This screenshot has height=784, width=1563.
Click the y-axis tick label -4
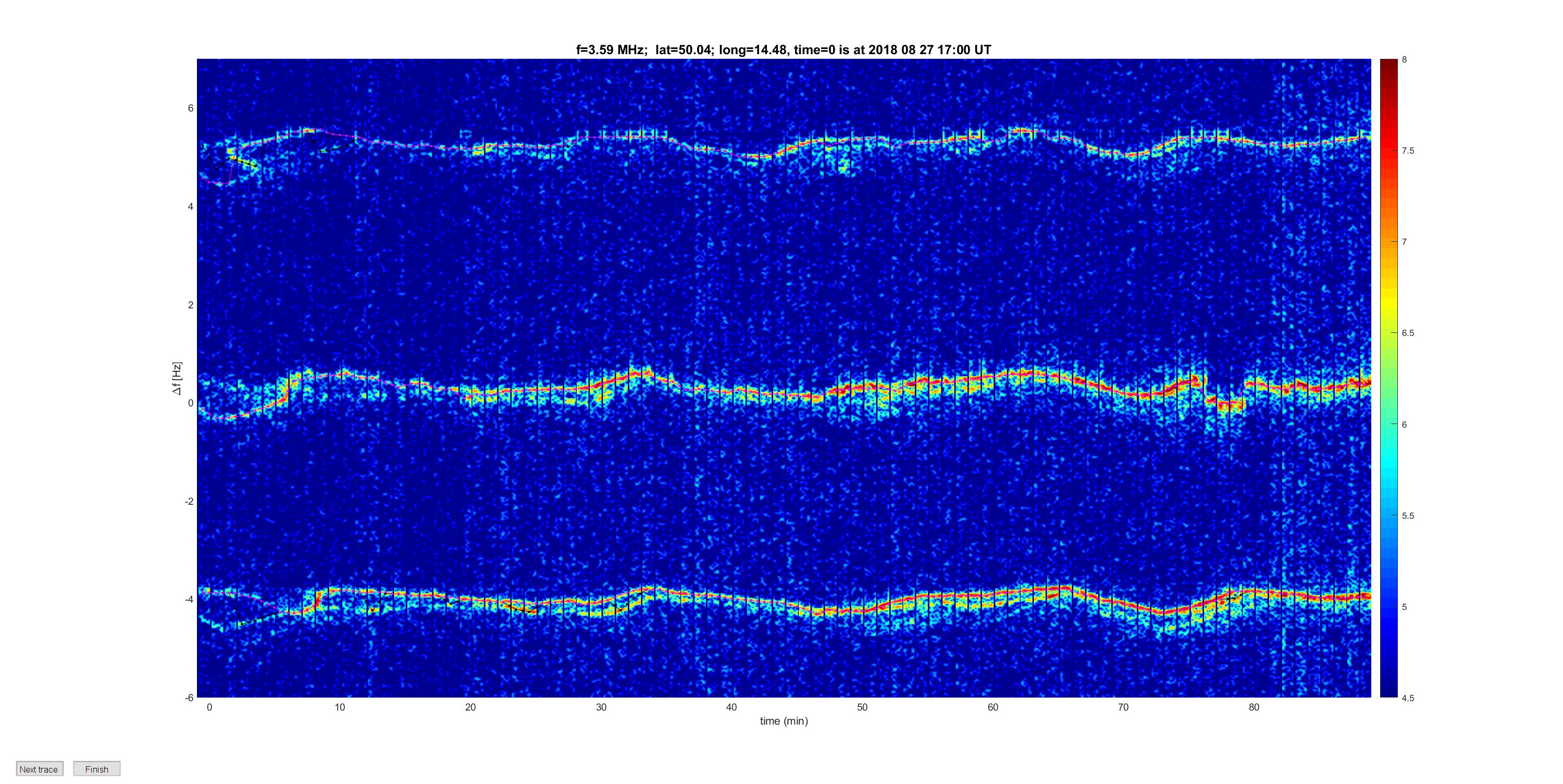tap(189, 600)
